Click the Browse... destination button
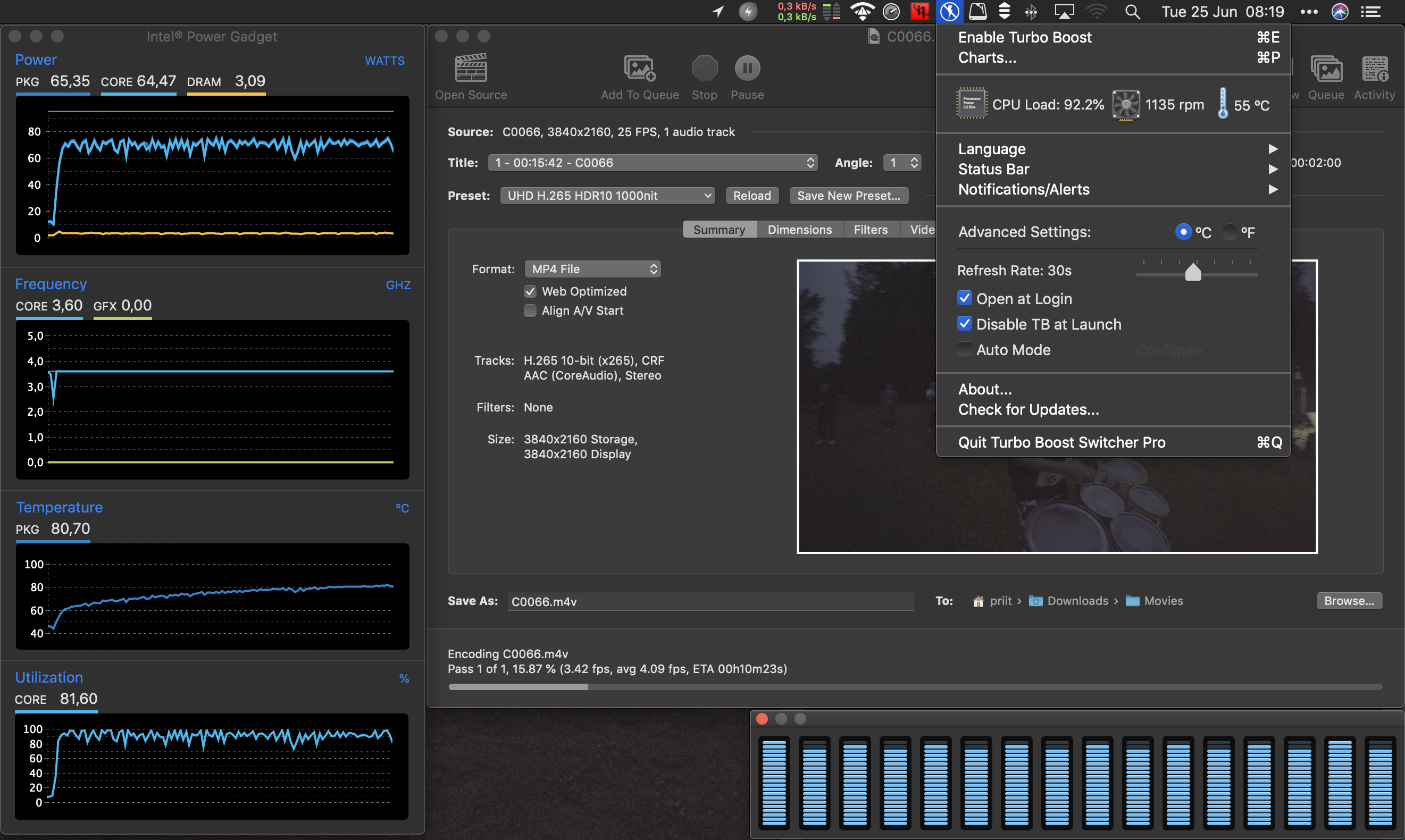 [1349, 601]
